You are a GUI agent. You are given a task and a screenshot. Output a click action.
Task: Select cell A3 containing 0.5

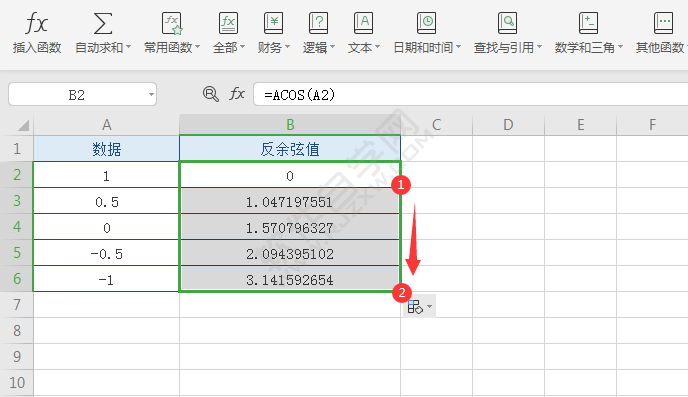107,200
